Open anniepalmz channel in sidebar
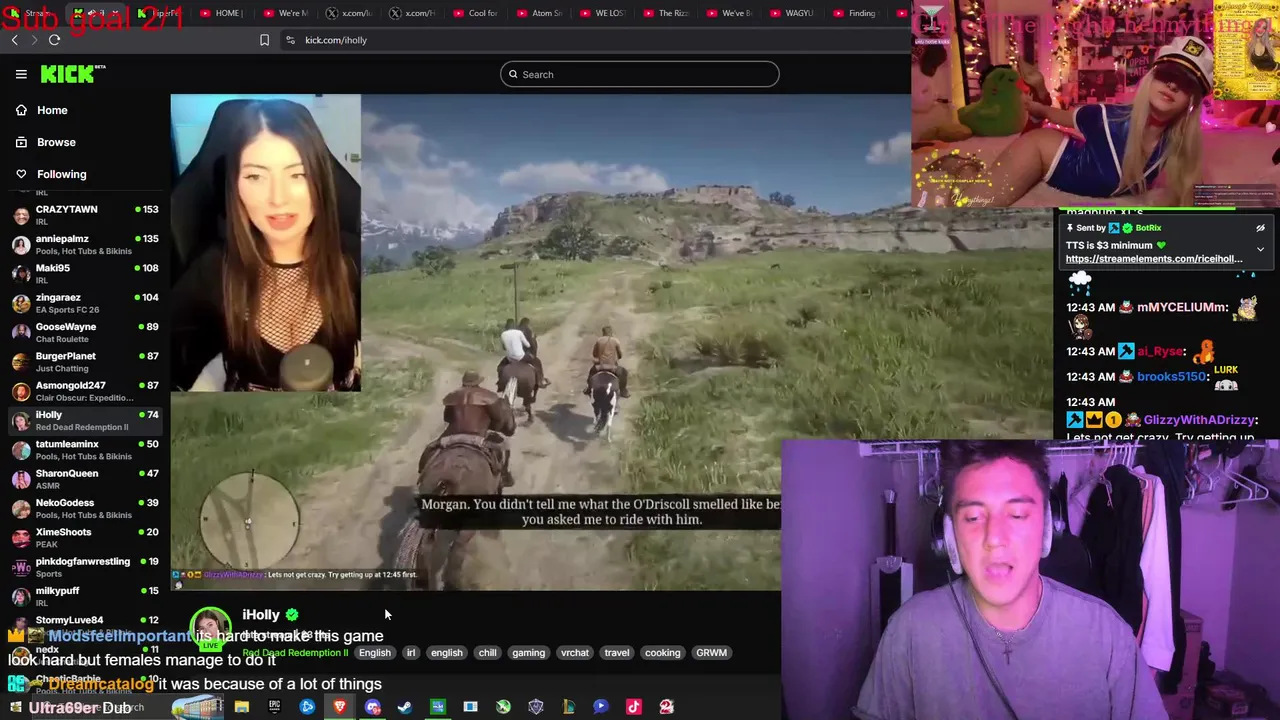Image resolution: width=1280 pixels, height=720 pixels. [85, 244]
